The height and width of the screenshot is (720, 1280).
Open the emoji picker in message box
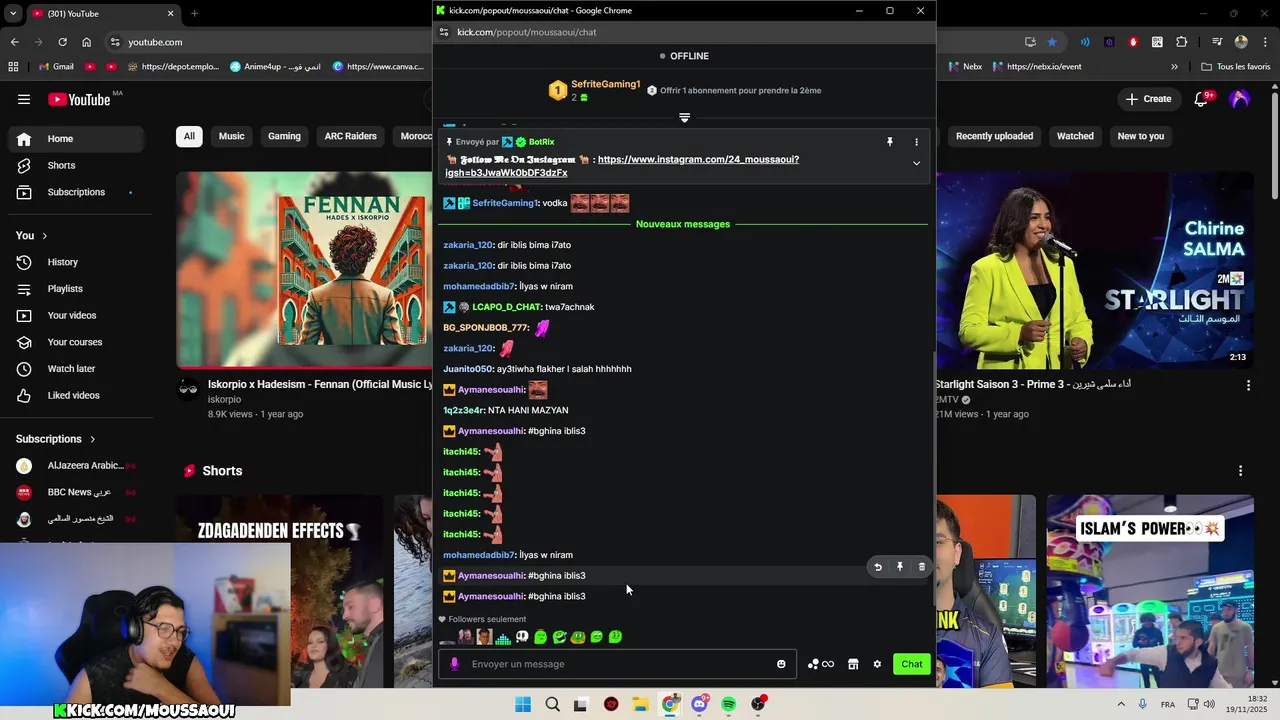coord(781,664)
